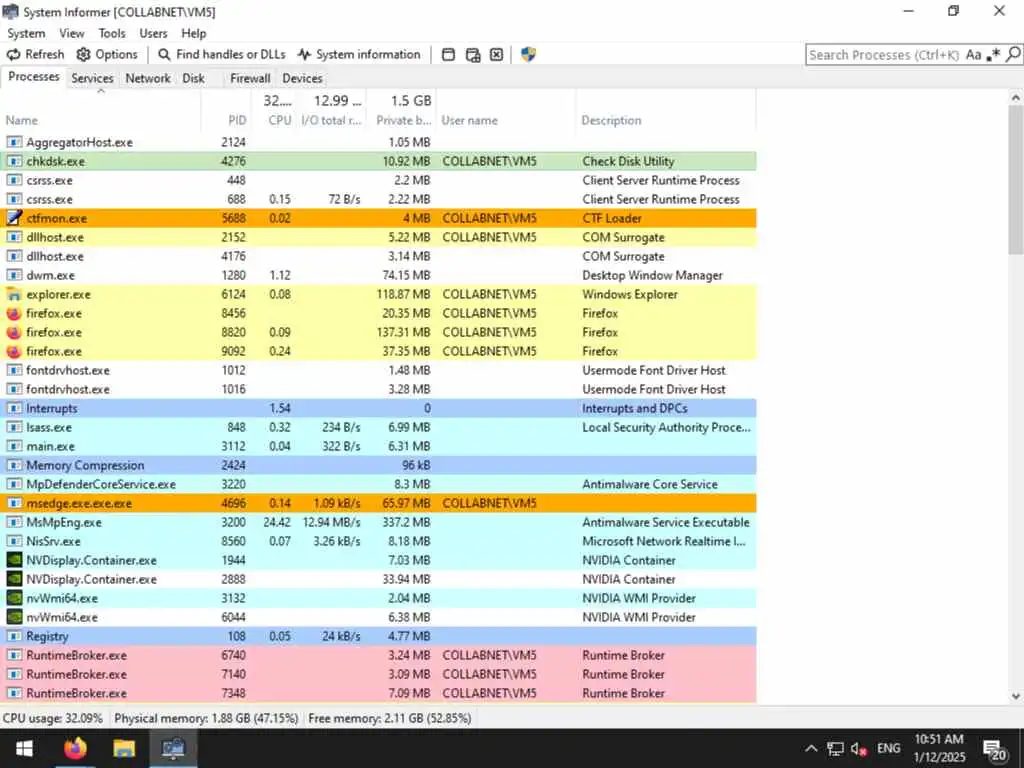Click the find window and thread icon
Screen dimensions: 1024x768
[x=473, y=55]
